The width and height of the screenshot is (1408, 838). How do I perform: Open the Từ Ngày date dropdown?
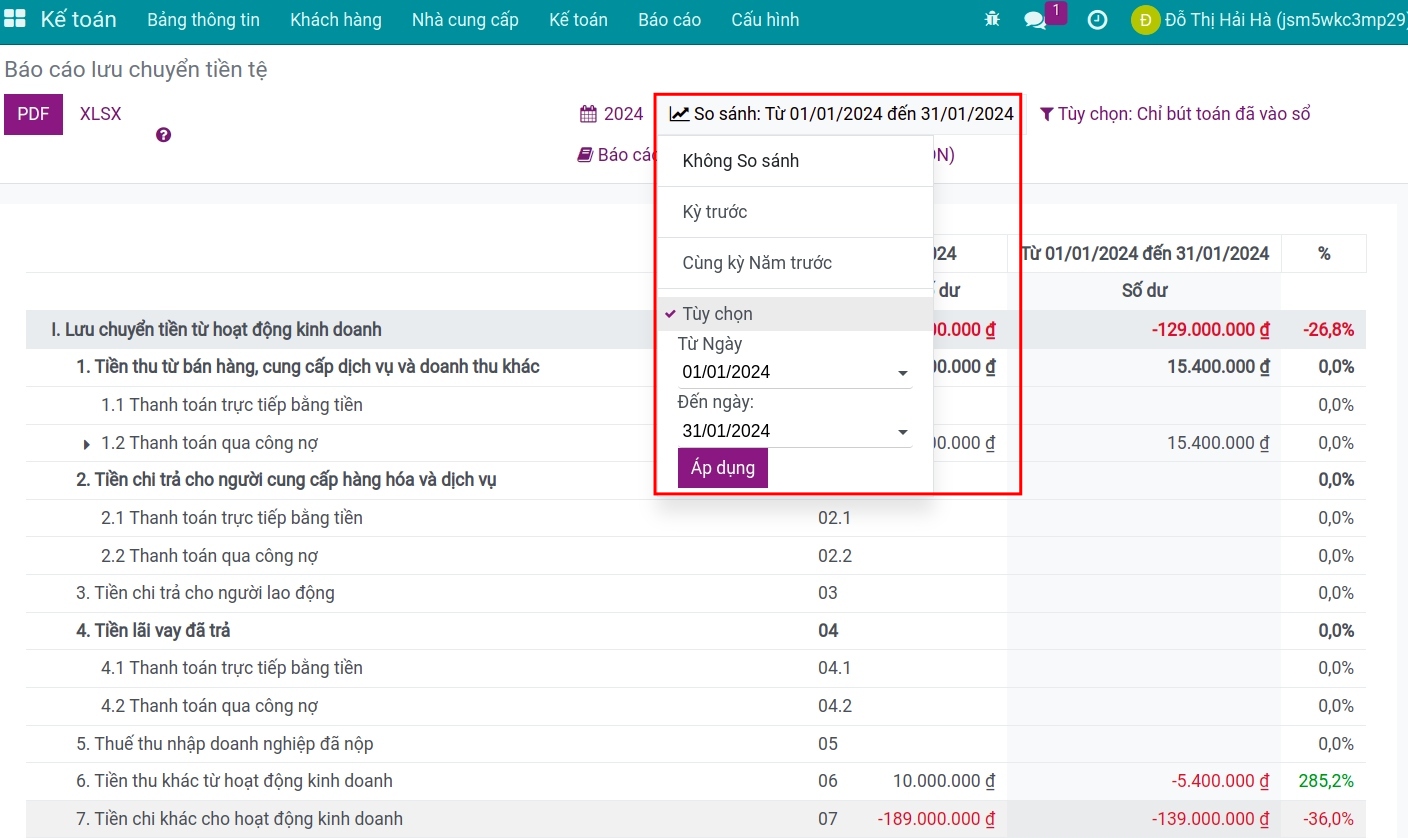794,372
